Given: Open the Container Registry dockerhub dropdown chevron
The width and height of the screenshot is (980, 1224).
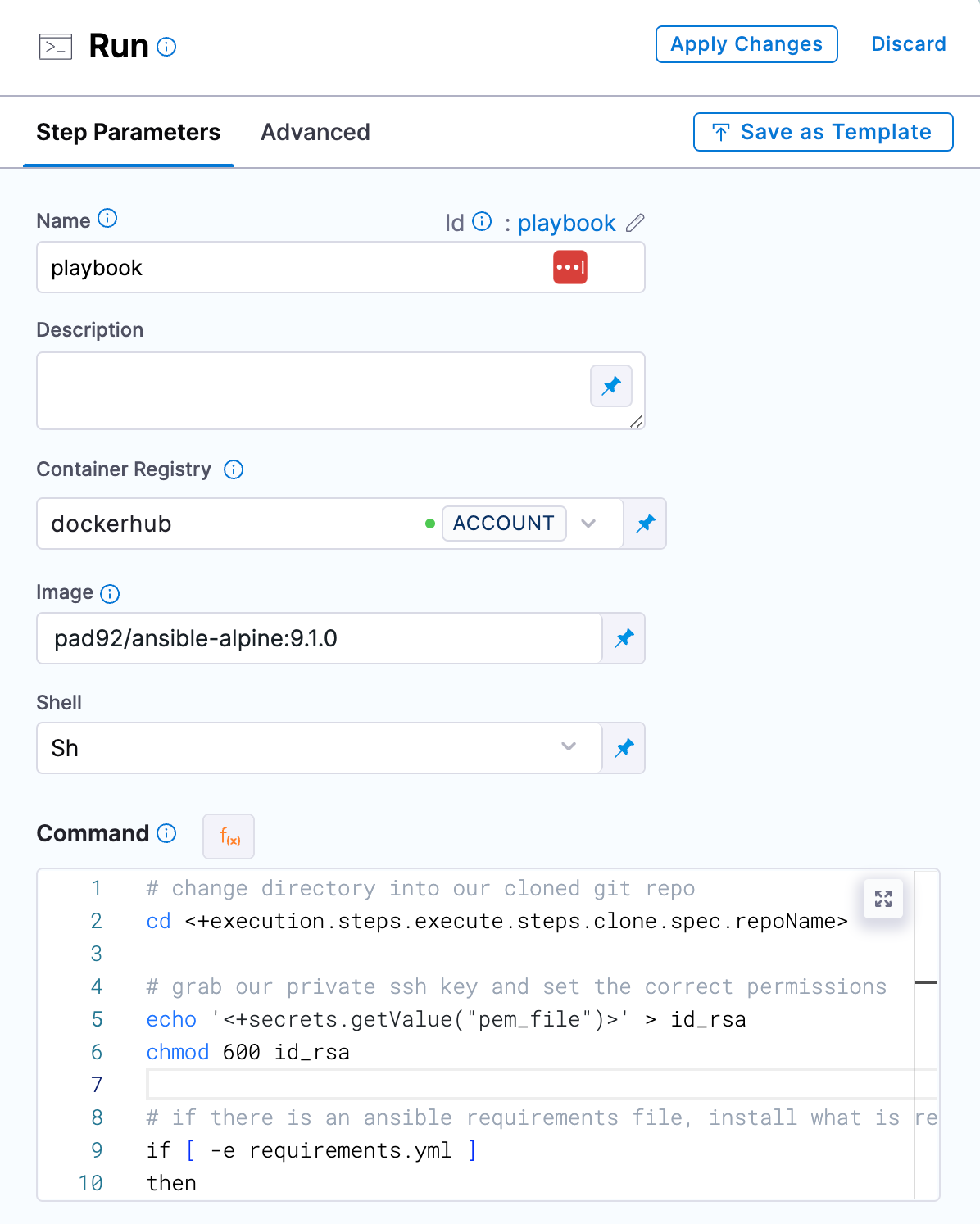Looking at the screenshot, I should [x=588, y=524].
